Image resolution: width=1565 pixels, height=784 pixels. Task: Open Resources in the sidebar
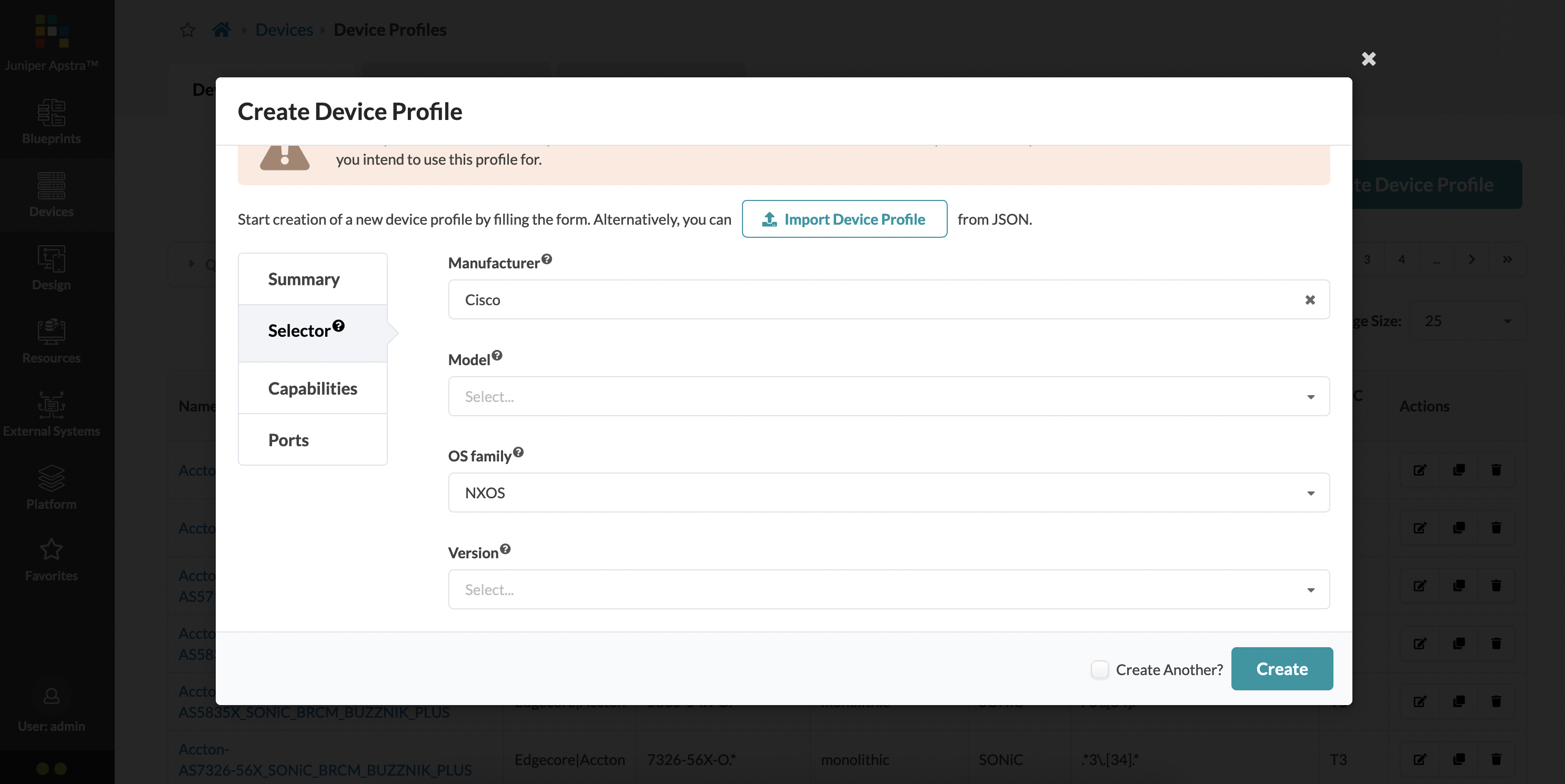[x=52, y=340]
